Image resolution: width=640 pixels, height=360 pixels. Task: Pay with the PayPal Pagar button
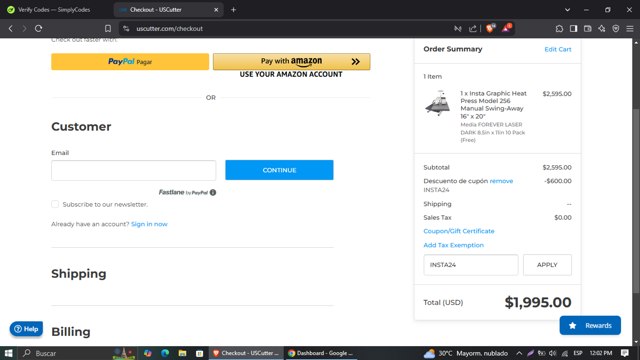pos(130,62)
